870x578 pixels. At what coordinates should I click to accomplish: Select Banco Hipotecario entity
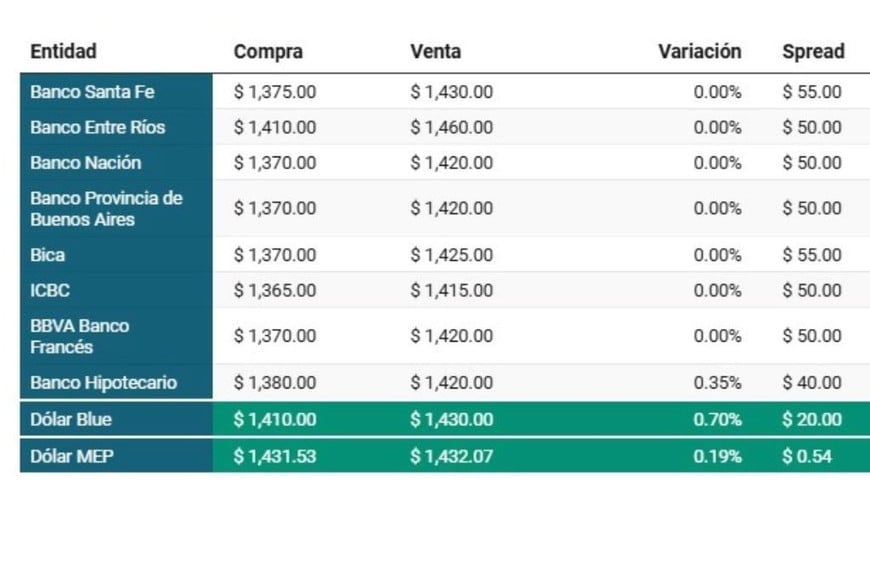pyautogui.click(x=104, y=382)
